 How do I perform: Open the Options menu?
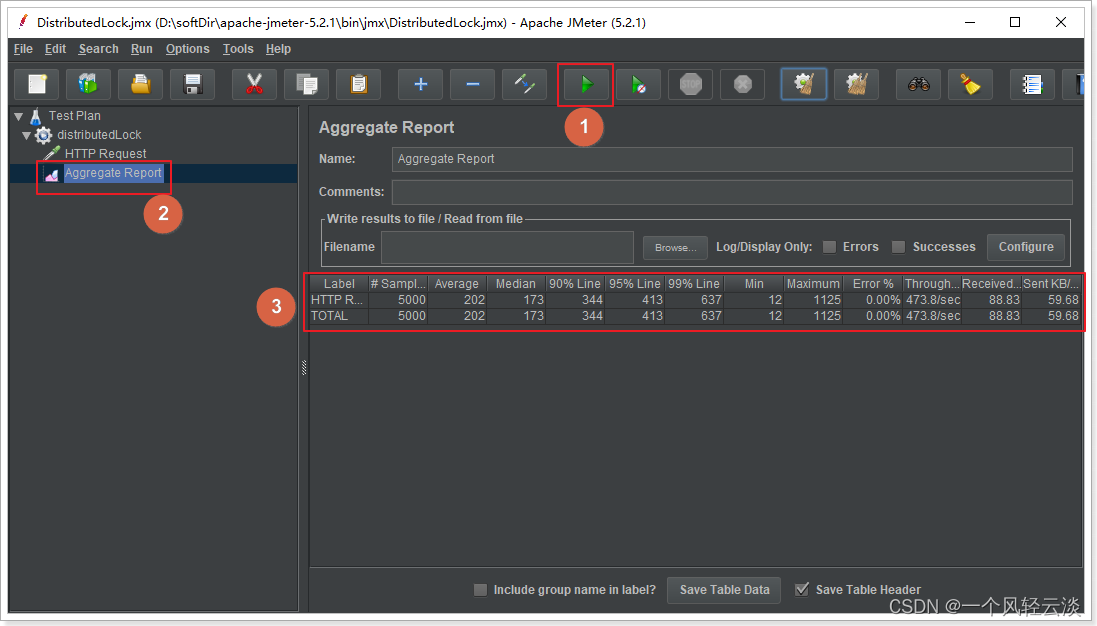[x=187, y=49]
